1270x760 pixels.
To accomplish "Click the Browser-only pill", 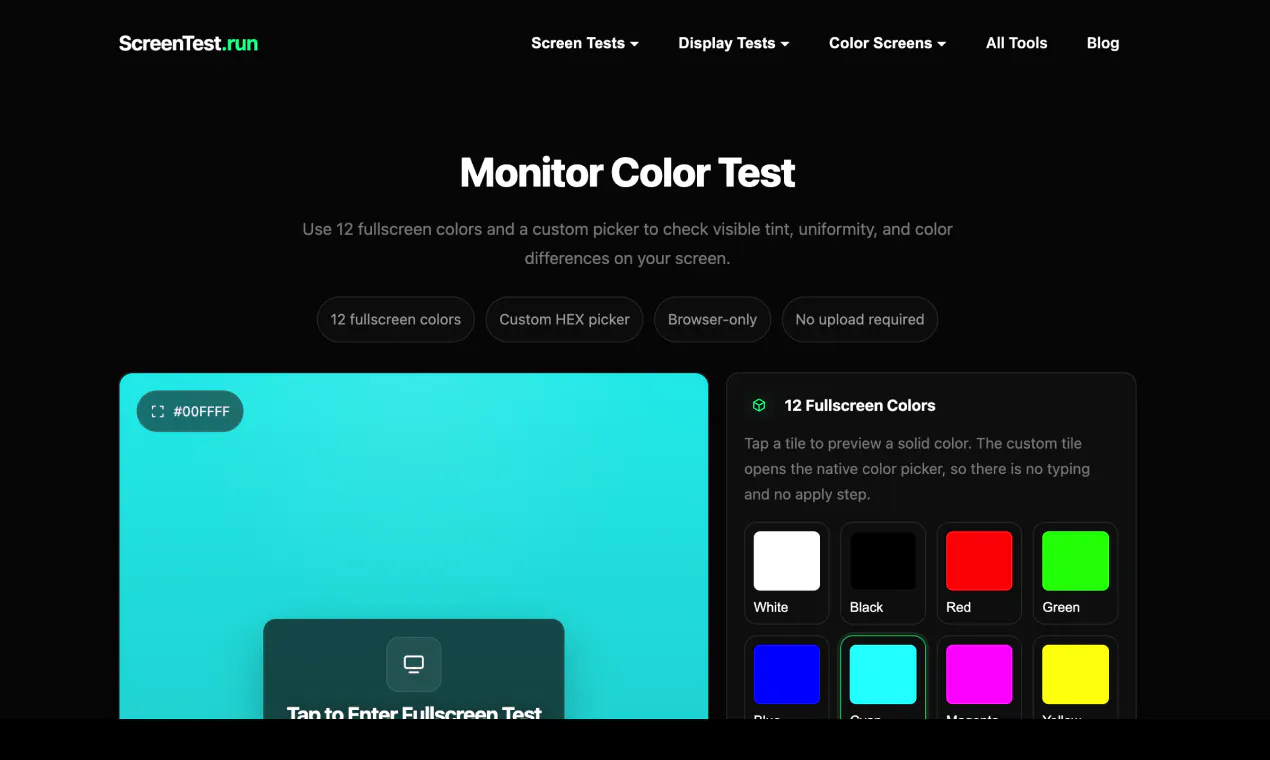I will click(712, 319).
